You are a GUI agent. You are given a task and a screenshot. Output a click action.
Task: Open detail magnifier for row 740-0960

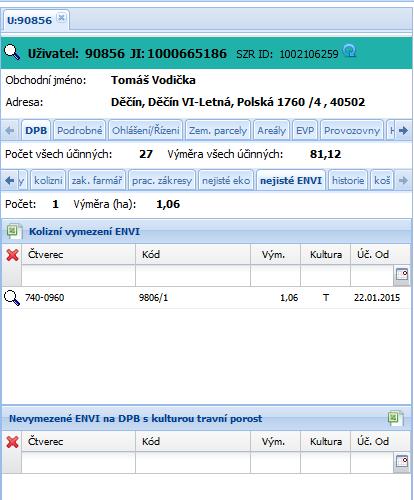12,297
